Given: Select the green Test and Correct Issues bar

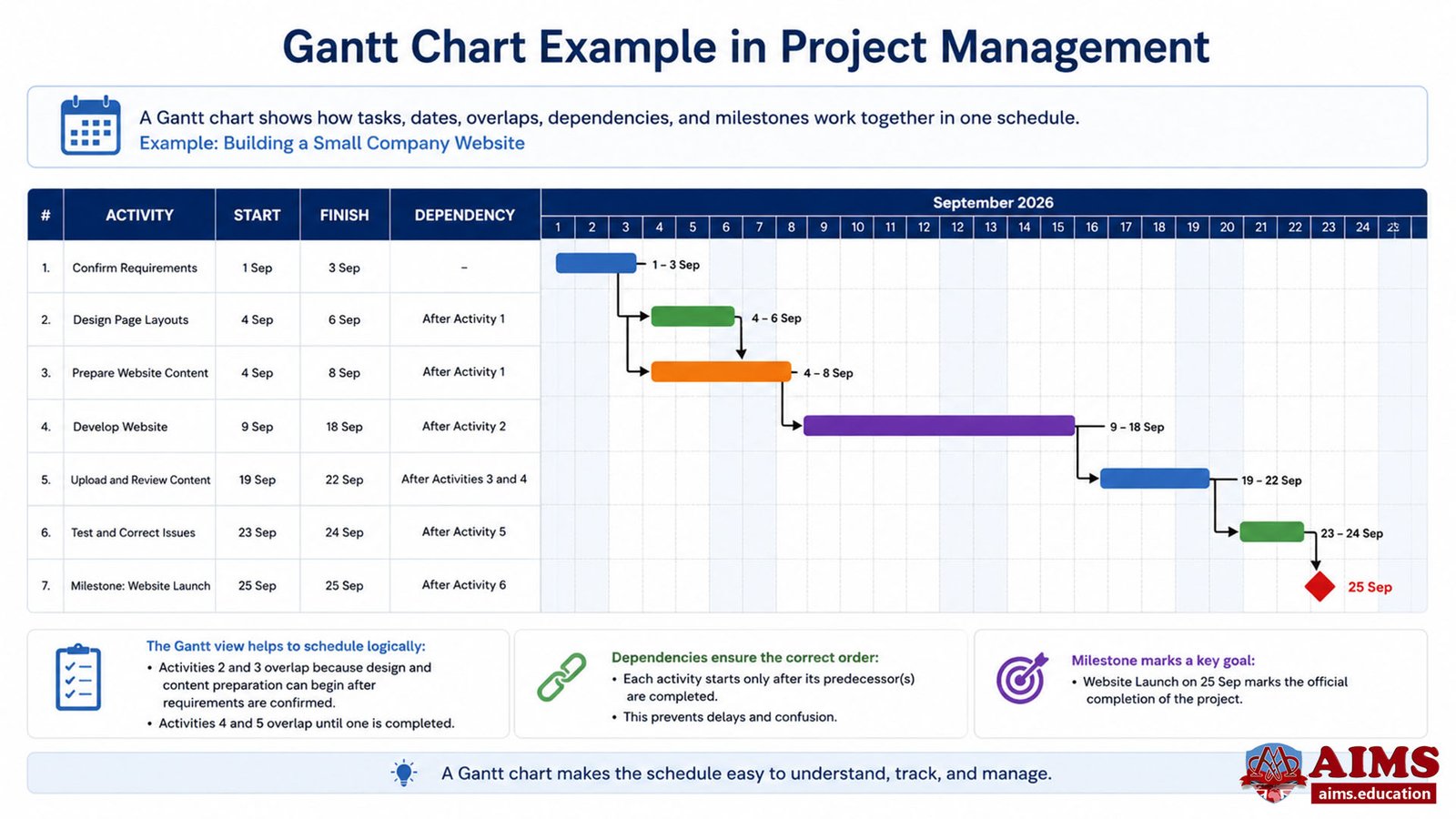Looking at the screenshot, I should pyautogui.click(x=1271, y=531).
